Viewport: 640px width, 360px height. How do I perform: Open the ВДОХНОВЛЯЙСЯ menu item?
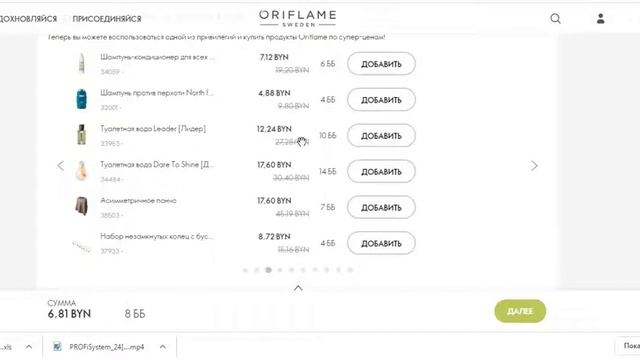click(x=28, y=19)
